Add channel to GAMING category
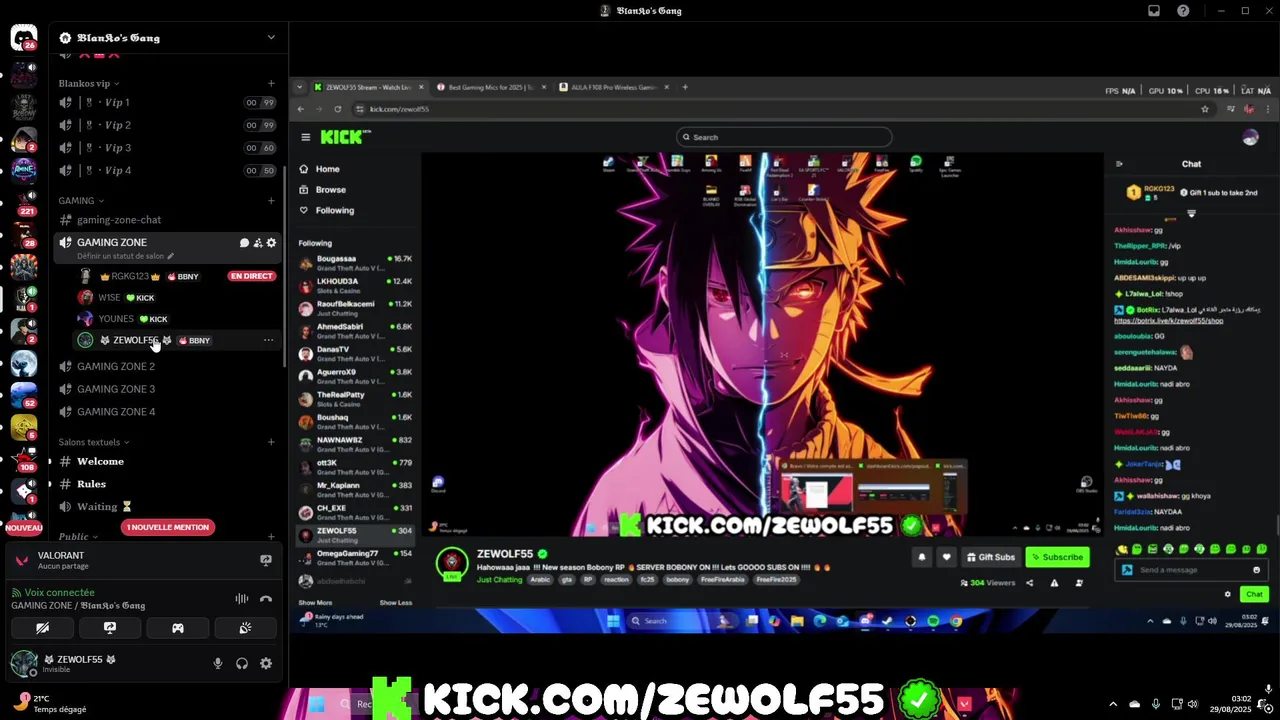The image size is (1280, 720). [x=271, y=201]
